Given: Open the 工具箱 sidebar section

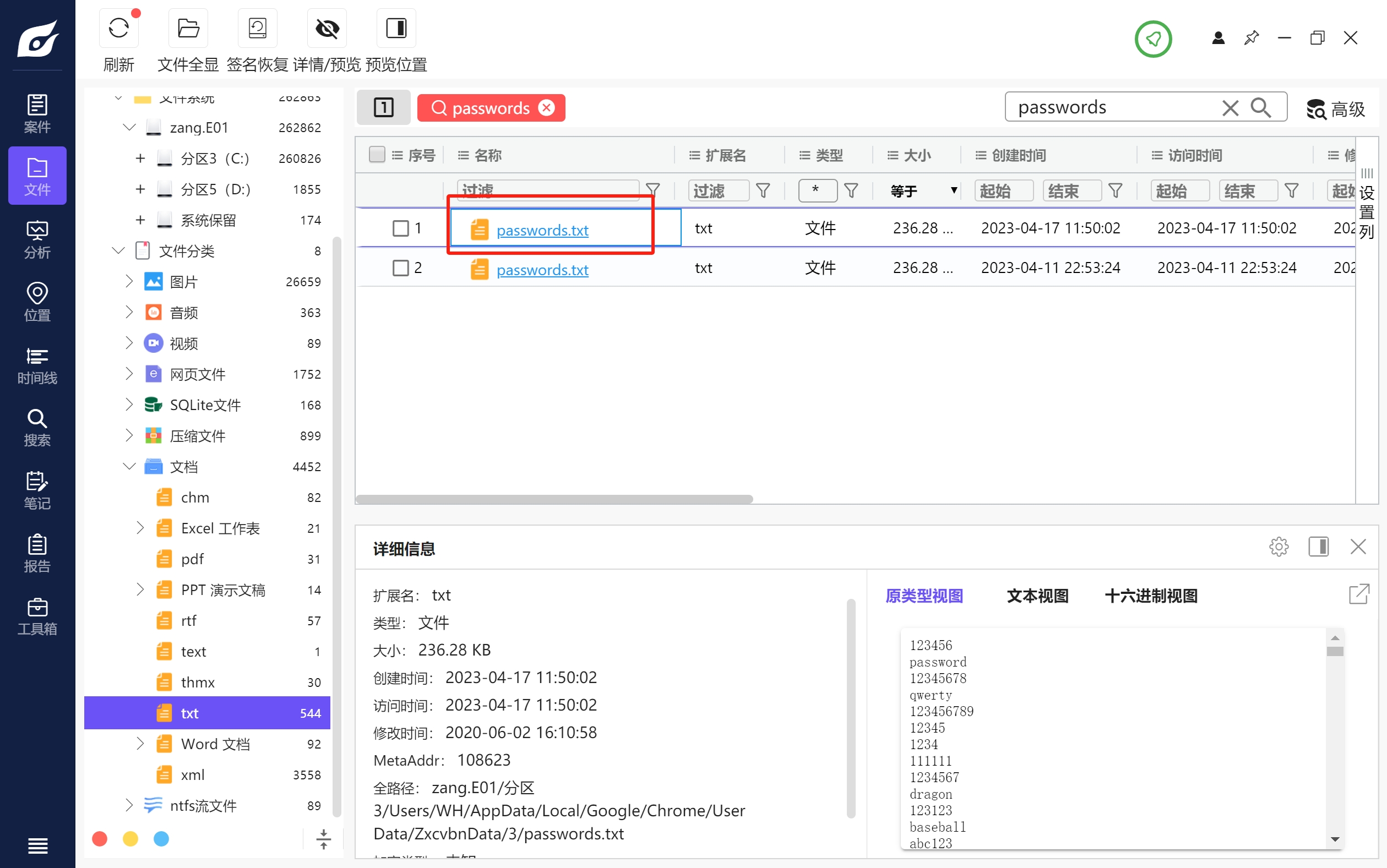Looking at the screenshot, I should point(37,615).
